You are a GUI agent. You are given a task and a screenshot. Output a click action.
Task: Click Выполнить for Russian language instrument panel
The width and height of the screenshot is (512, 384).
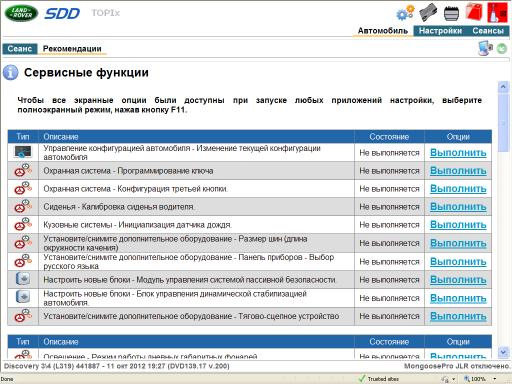coord(458,262)
